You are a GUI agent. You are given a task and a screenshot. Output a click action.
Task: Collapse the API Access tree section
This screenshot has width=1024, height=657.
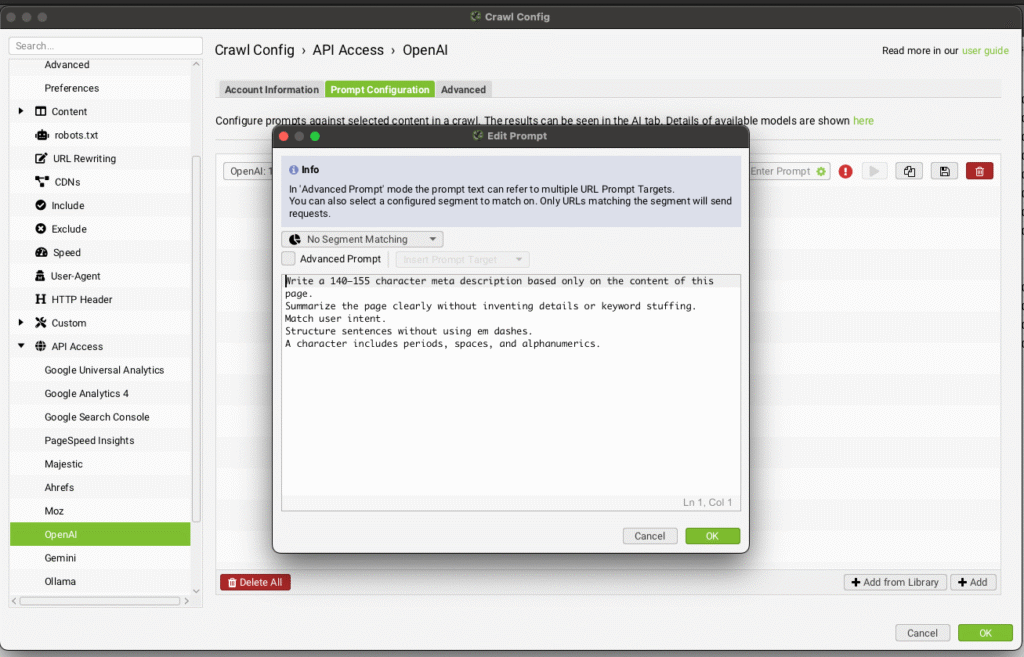tap(21, 346)
